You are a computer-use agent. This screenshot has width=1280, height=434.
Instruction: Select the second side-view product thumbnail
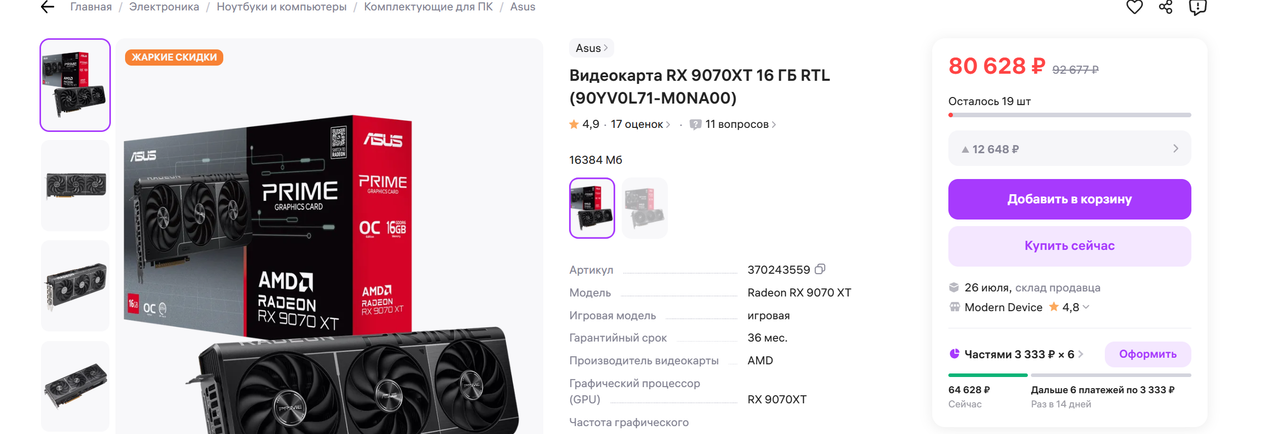tap(75, 185)
